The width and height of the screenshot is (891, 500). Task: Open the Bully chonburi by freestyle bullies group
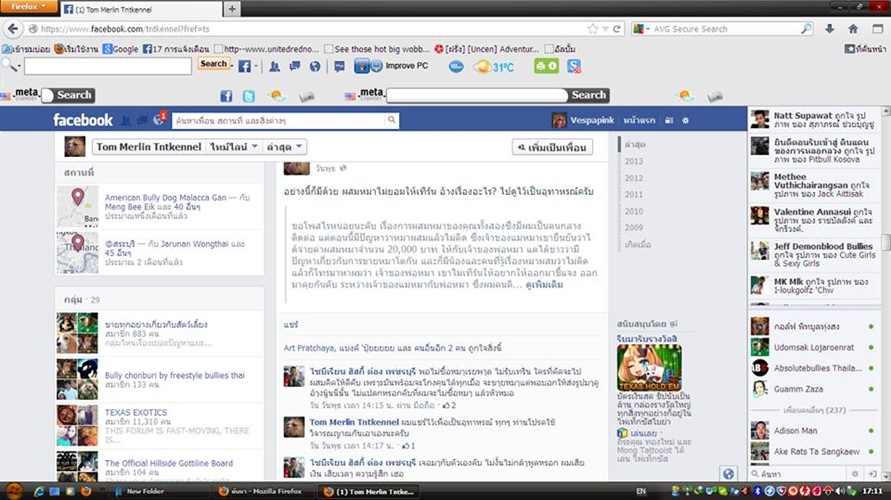click(x=174, y=375)
